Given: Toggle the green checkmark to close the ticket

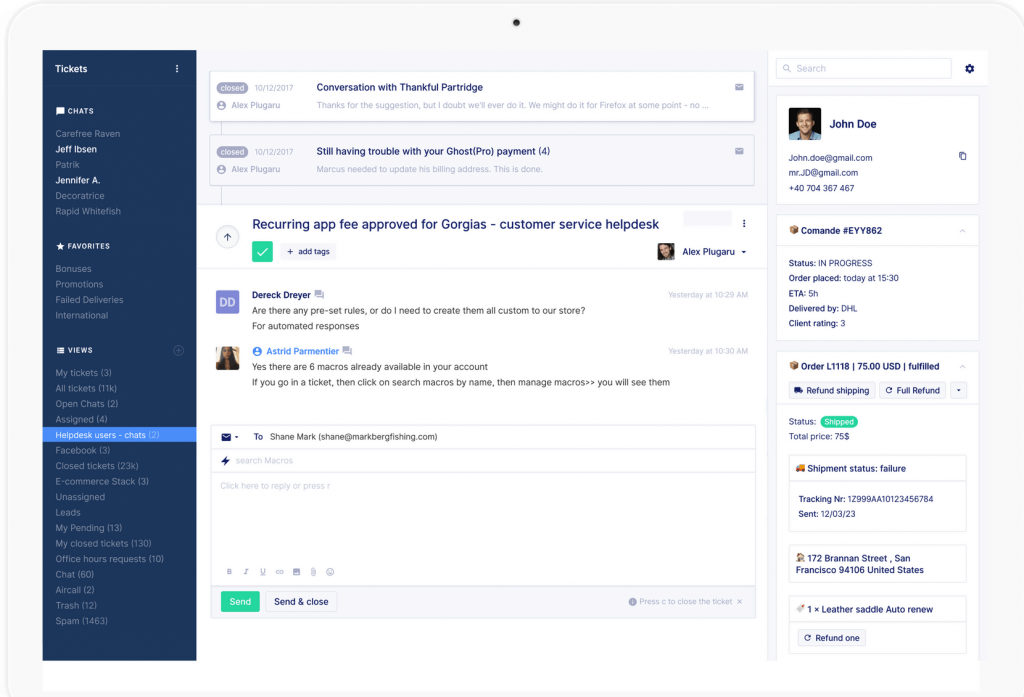Looking at the screenshot, I should 262,251.
